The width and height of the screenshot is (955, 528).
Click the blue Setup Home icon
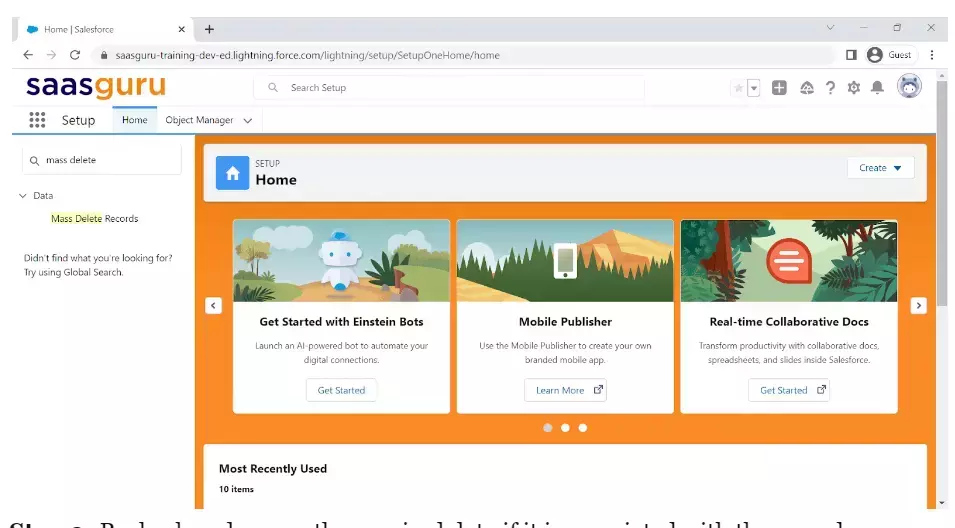(232, 173)
